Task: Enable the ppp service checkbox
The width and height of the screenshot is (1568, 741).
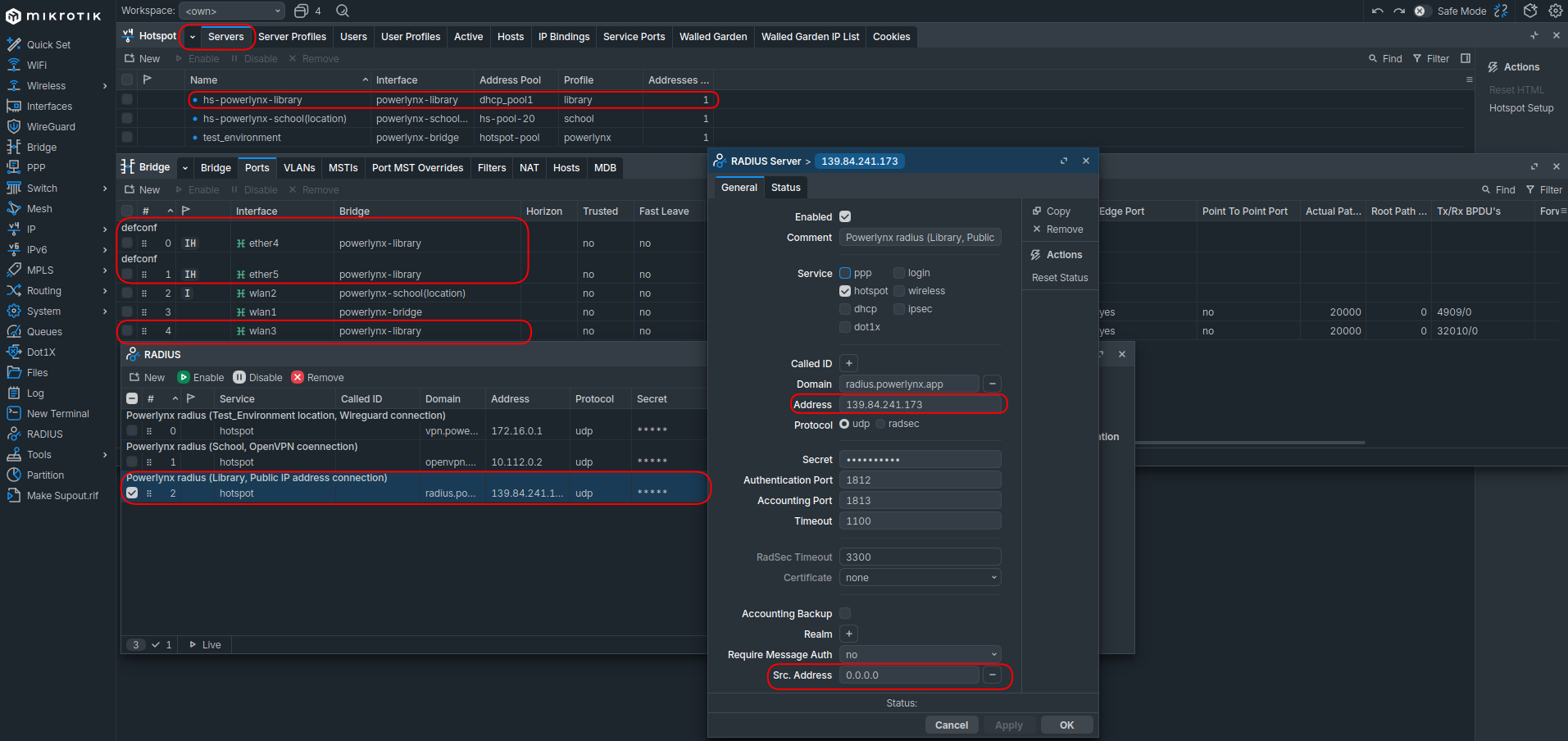Action: (845, 273)
